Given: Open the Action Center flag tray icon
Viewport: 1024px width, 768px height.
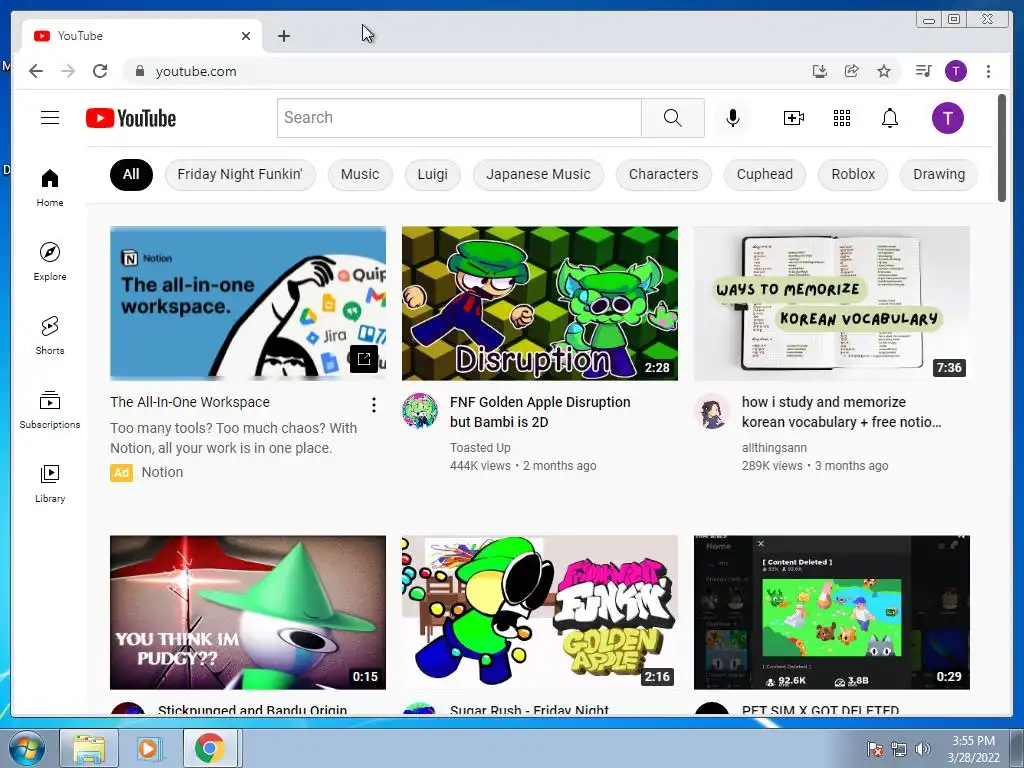Looking at the screenshot, I should click(874, 749).
